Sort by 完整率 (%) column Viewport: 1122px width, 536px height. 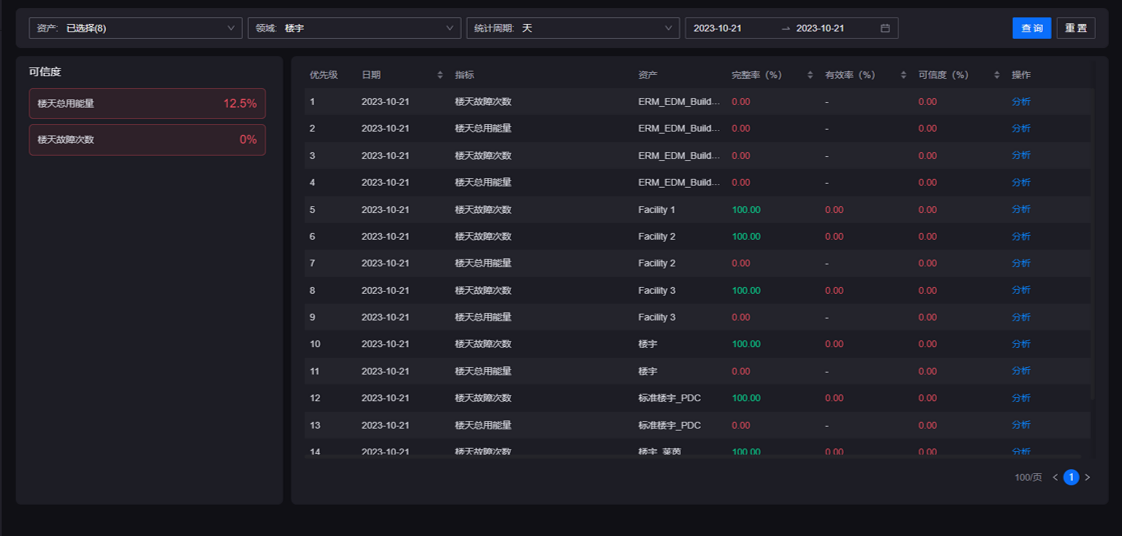pos(810,75)
